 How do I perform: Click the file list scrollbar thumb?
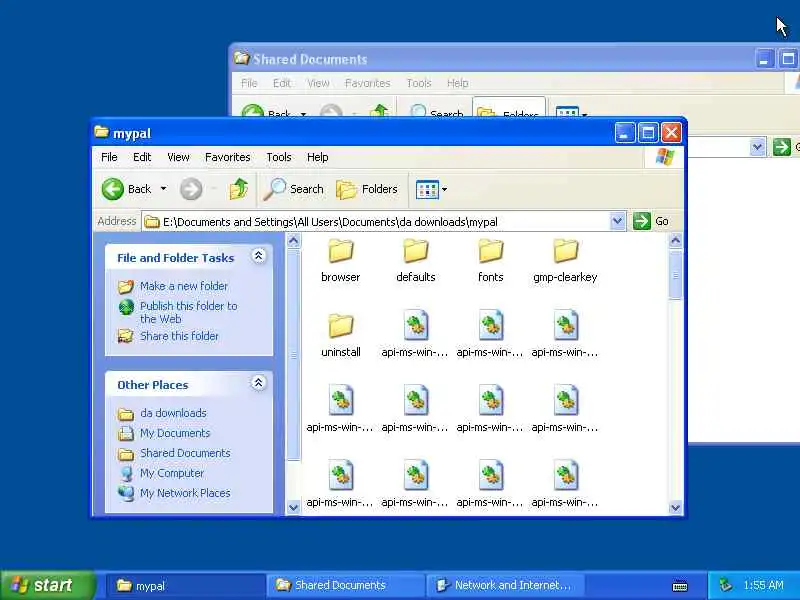pyautogui.click(x=676, y=275)
